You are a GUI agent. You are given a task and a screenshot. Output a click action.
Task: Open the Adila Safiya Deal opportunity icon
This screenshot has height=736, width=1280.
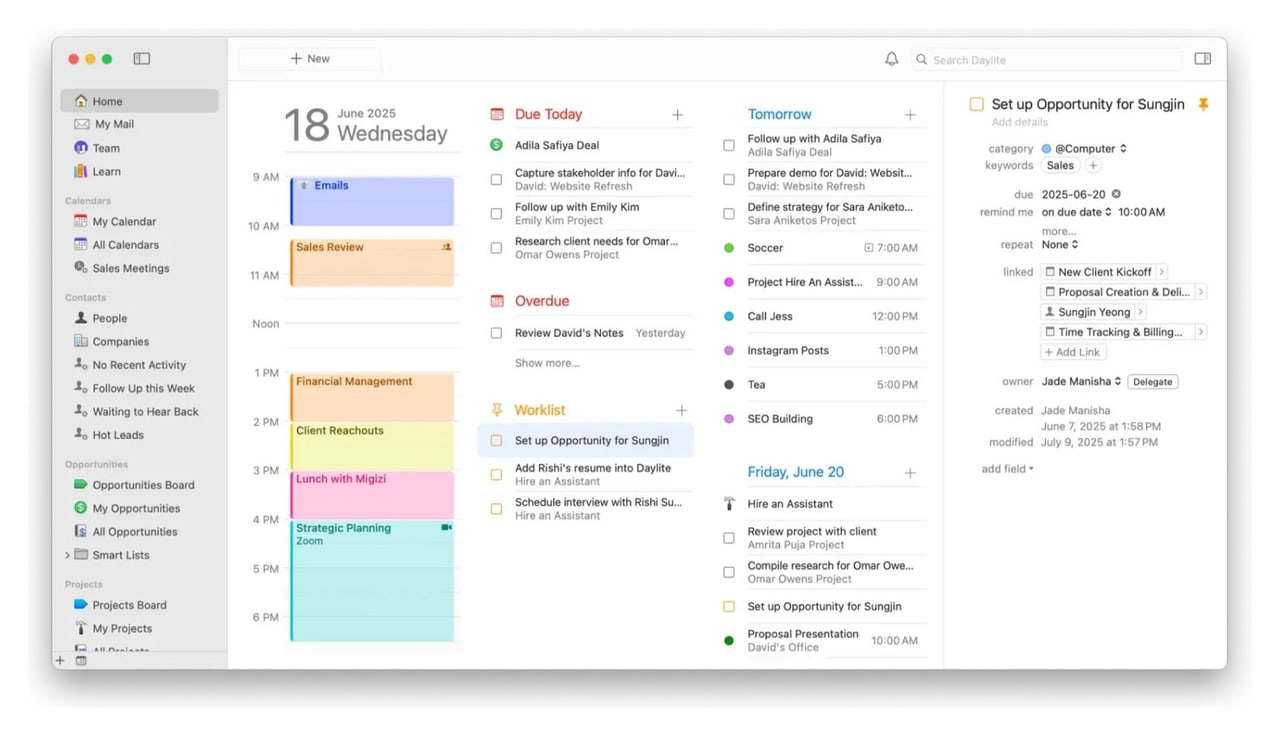(496, 145)
